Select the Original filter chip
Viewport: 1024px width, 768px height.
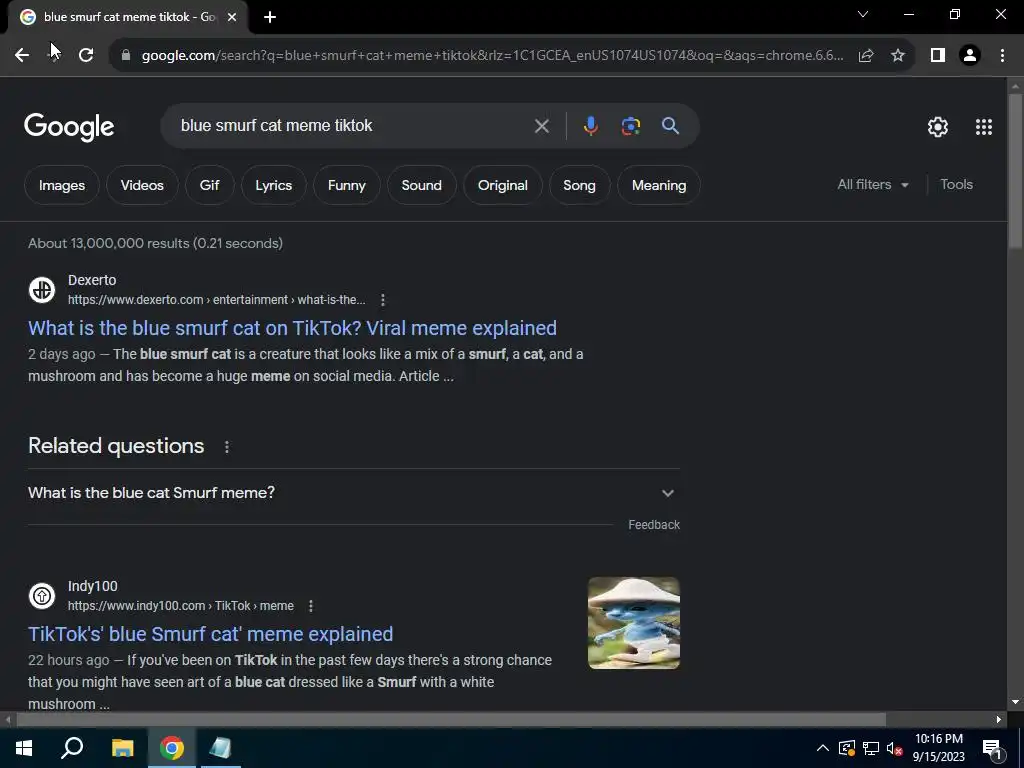point(503,185)
